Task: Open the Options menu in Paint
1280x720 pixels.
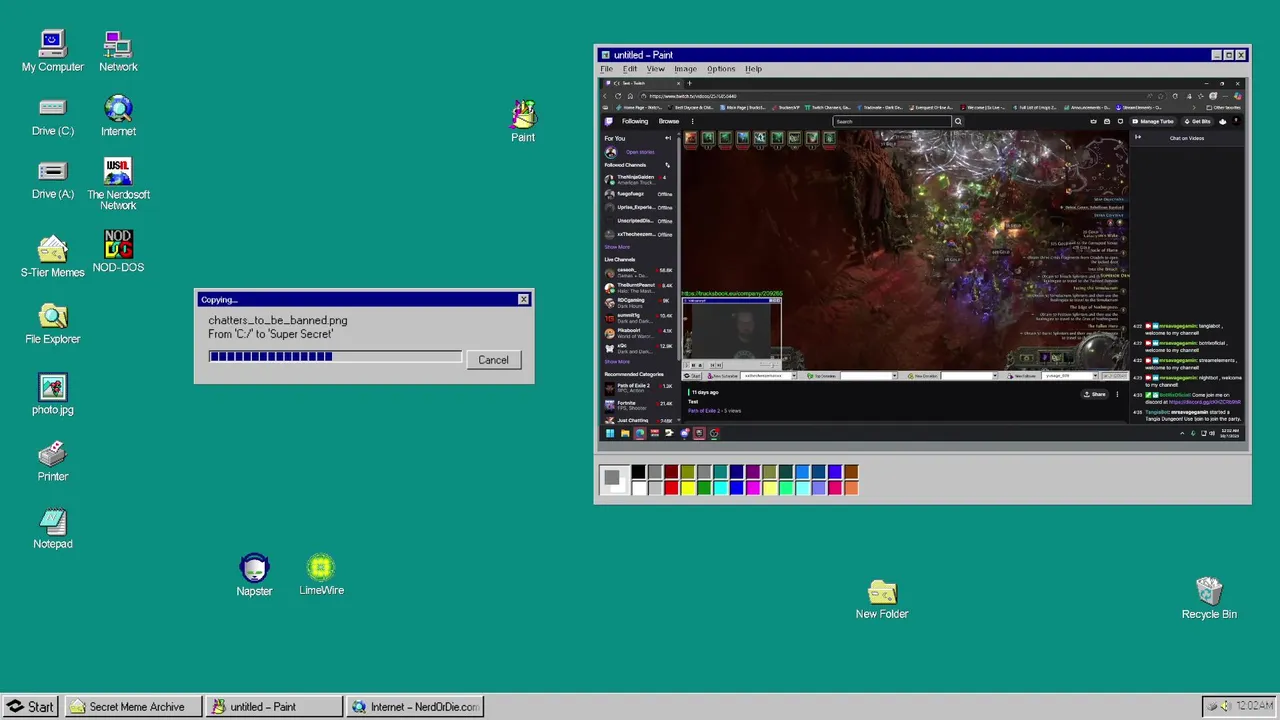Action: tap(721, 69)
